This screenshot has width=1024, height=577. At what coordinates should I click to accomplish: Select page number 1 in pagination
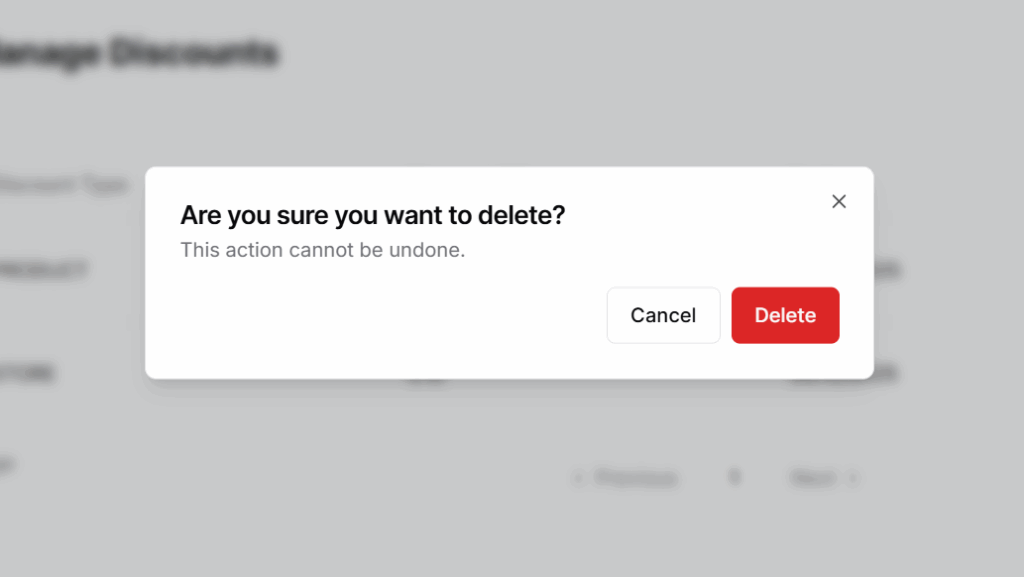pos(734,477)
